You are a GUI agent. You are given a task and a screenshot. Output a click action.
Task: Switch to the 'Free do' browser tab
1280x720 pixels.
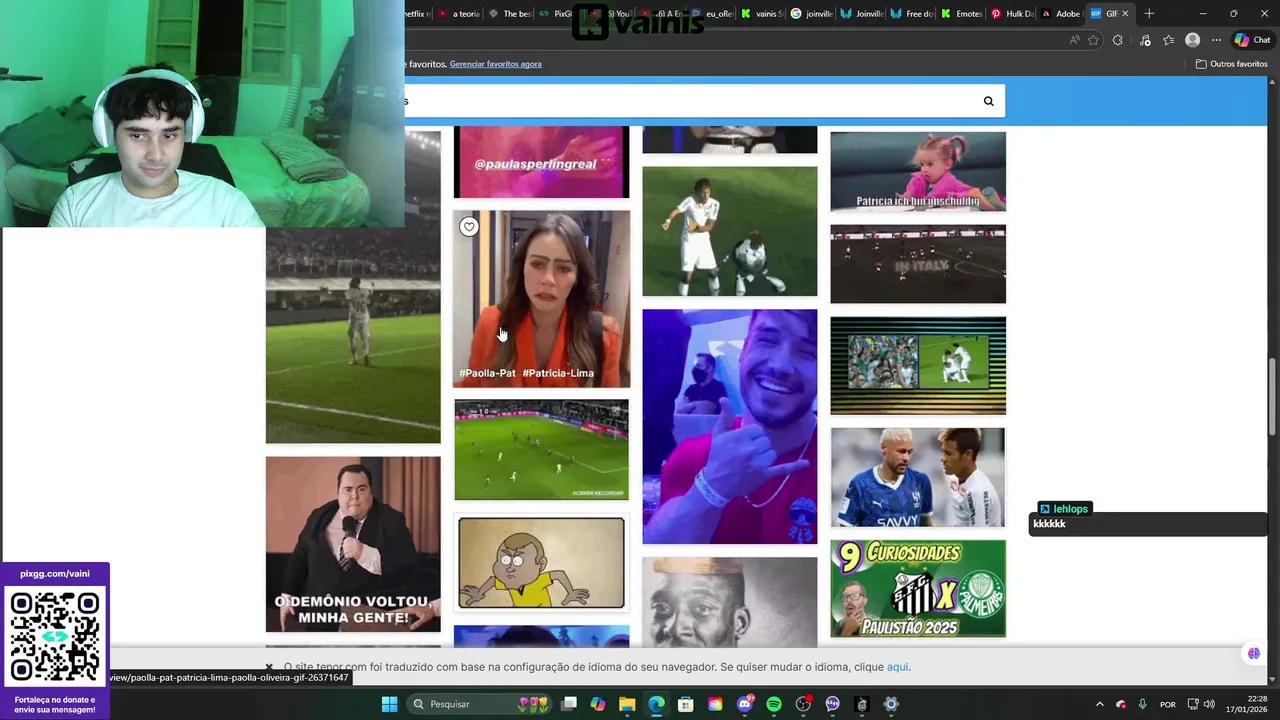911,14
